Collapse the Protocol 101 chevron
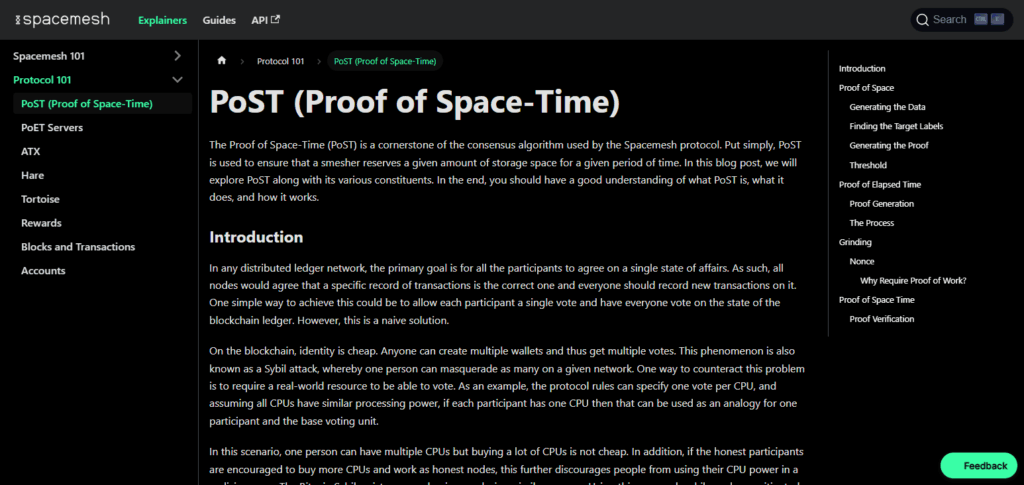The height and width of the screenshot is (485, 1024). tap(177, 80)
